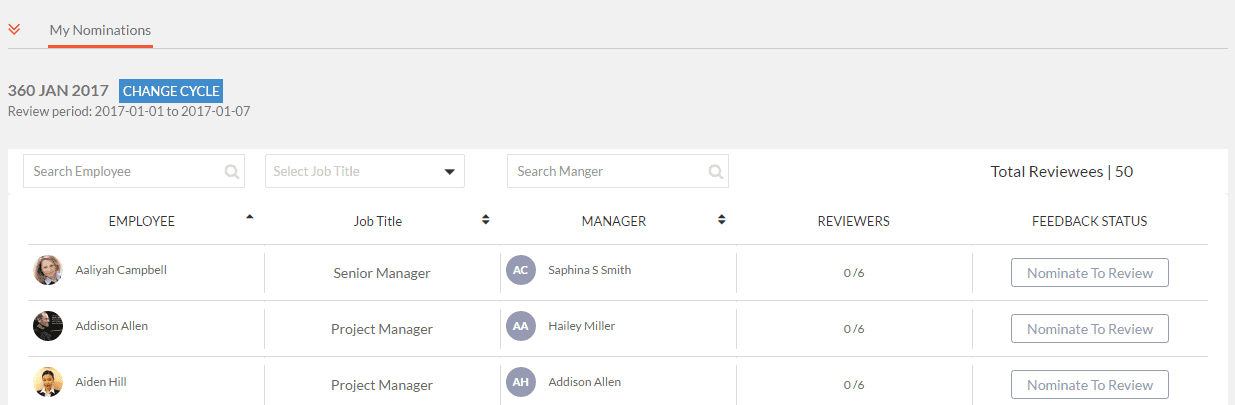Viewport: 1235px width, 405px height.
Task: Open Addison Allen's profile photo
Action: (48, 326)
